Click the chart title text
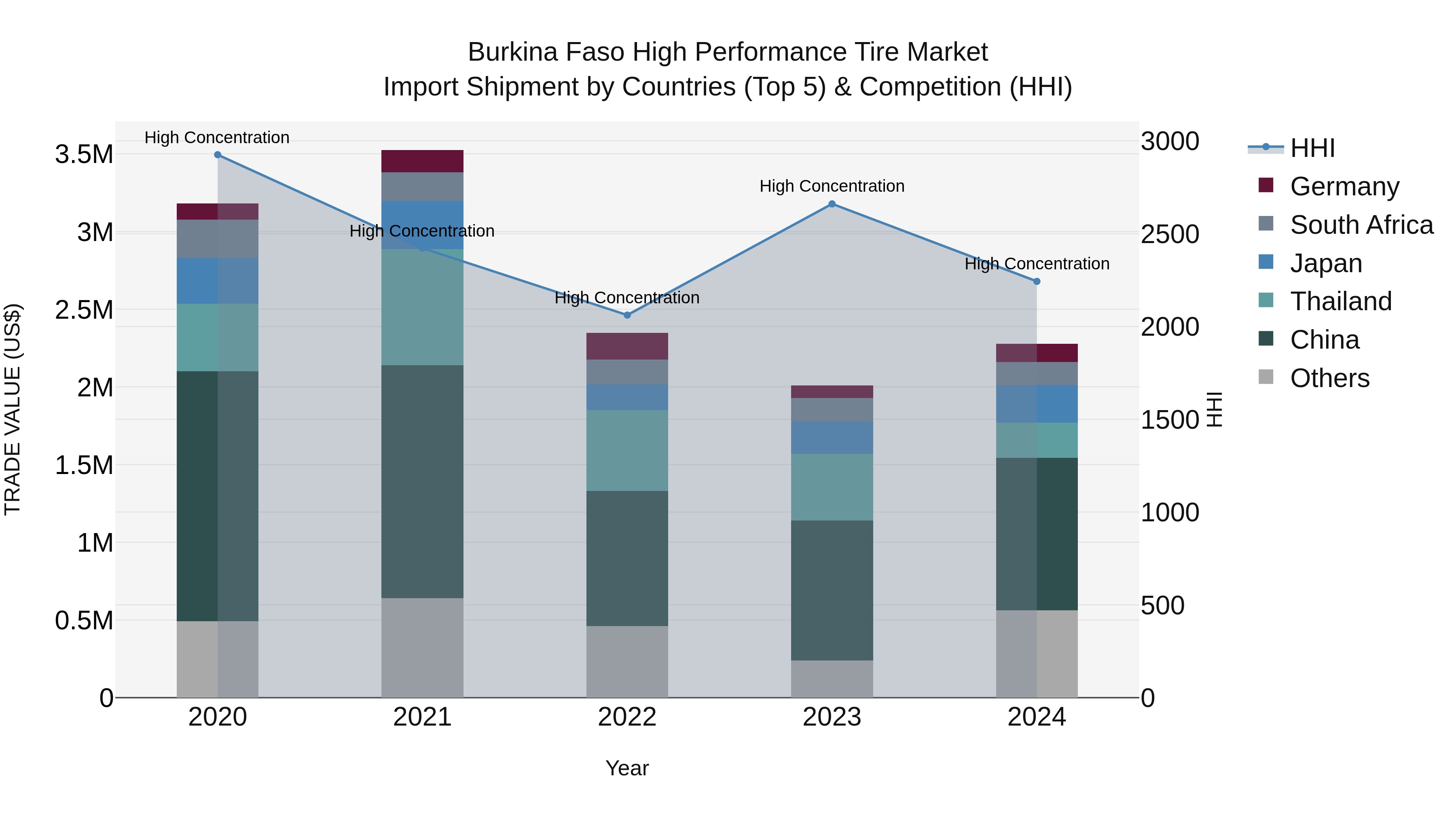1456x819 pixels. point(728,70)
